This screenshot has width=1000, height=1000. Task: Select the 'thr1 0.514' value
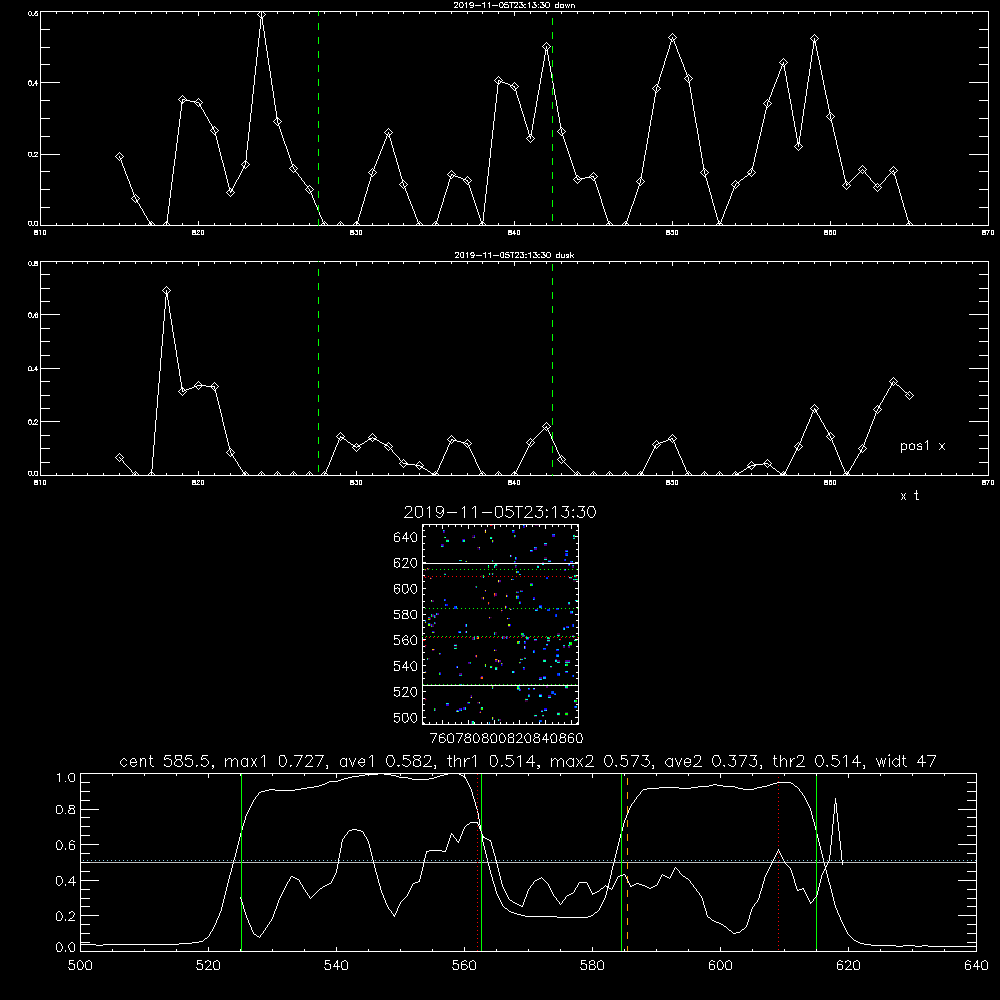492,761
